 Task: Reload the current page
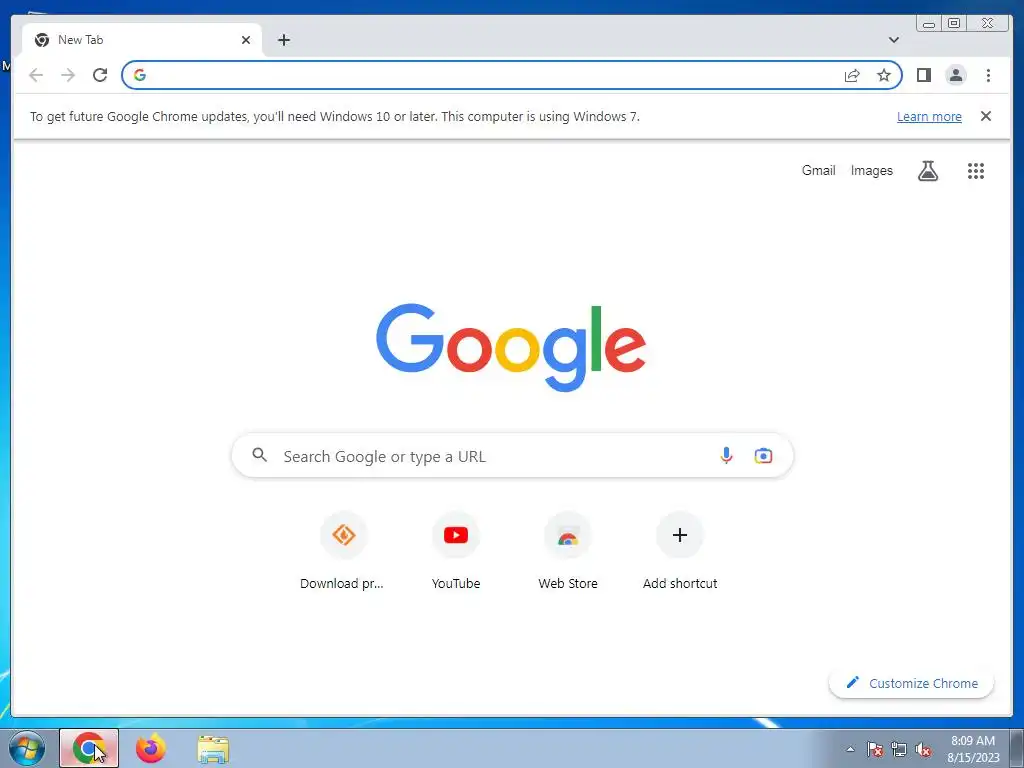click(x=100, y=75)
